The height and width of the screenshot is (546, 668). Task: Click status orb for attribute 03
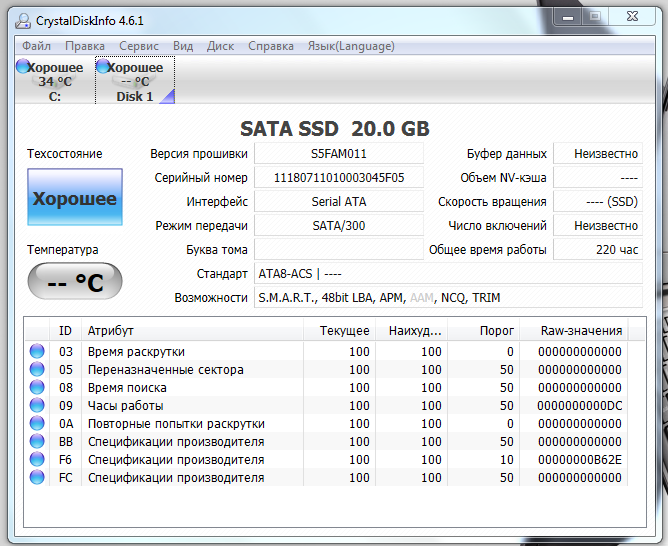[37, 351]
